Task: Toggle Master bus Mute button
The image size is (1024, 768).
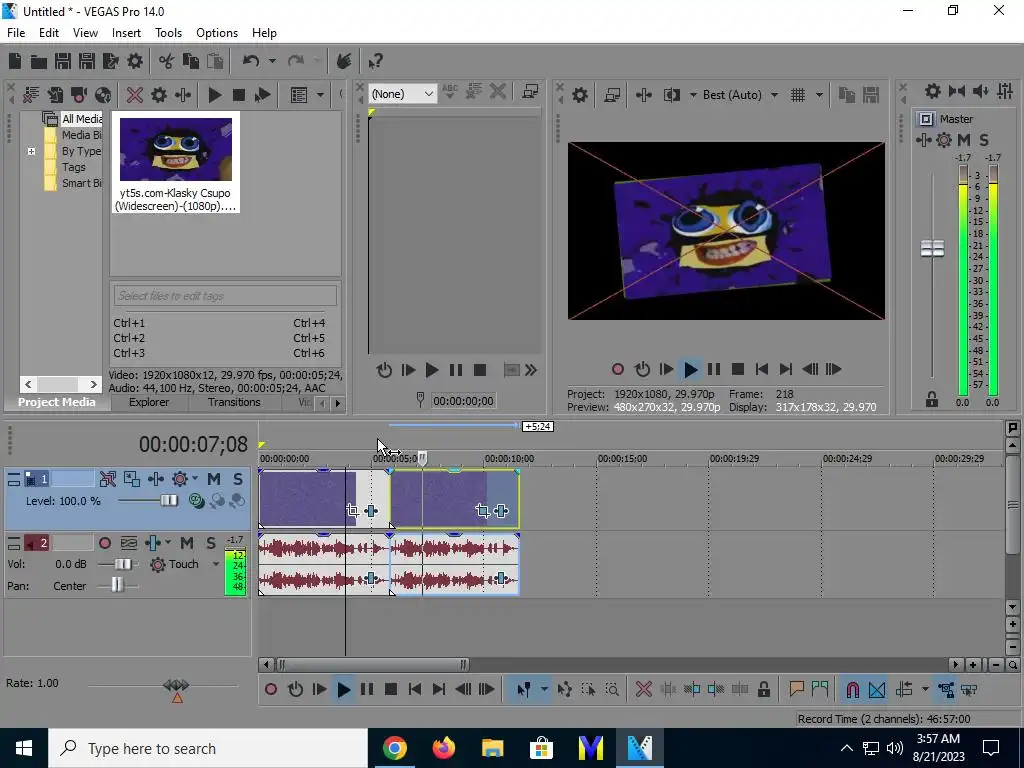Action: (x=964, y=140)
